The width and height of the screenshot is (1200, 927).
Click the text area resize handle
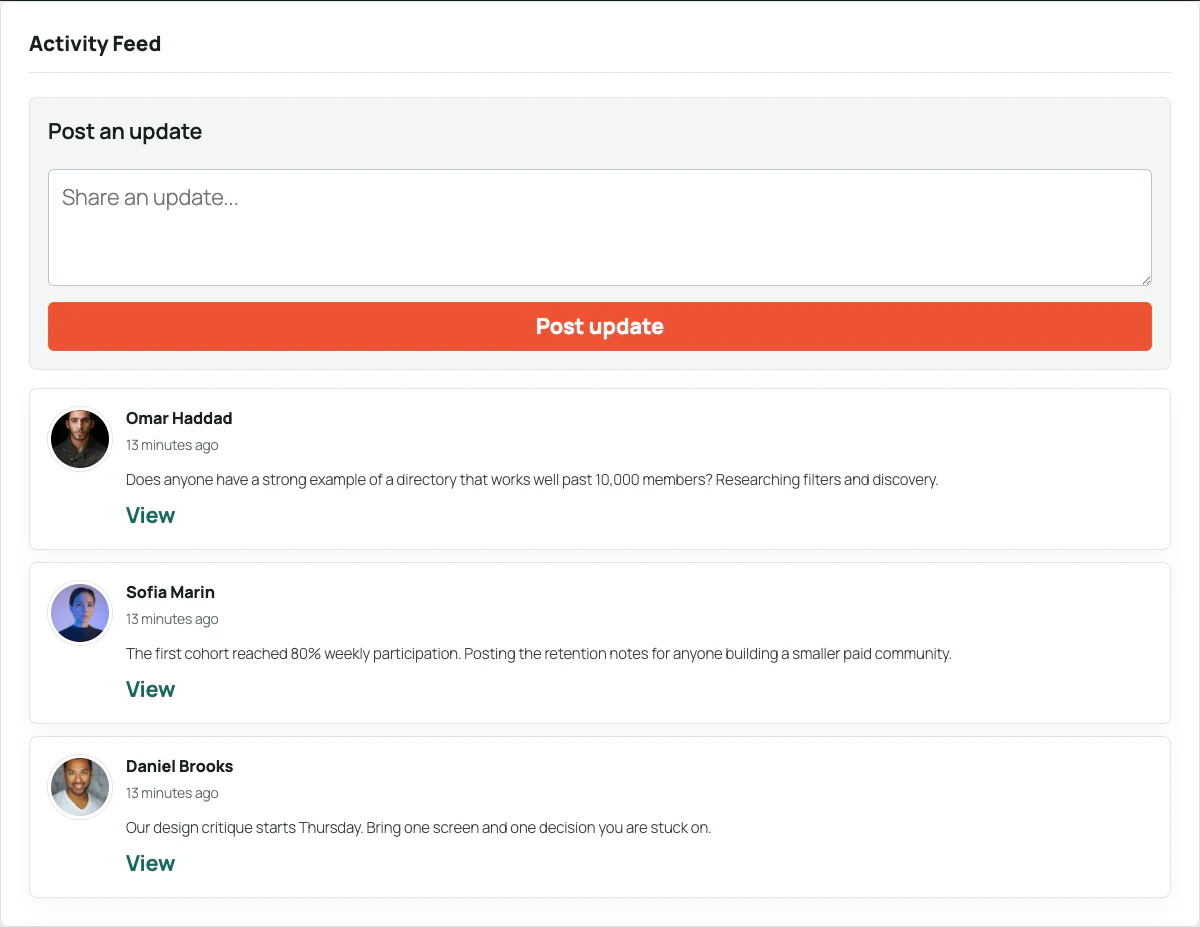point(1145,279)
